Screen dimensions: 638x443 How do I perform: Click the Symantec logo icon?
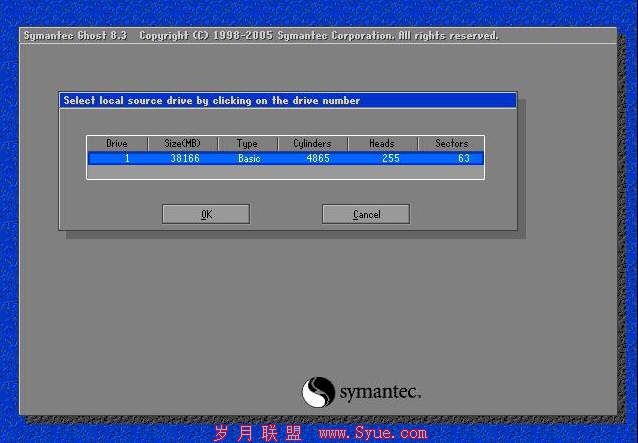coord(318,392)
